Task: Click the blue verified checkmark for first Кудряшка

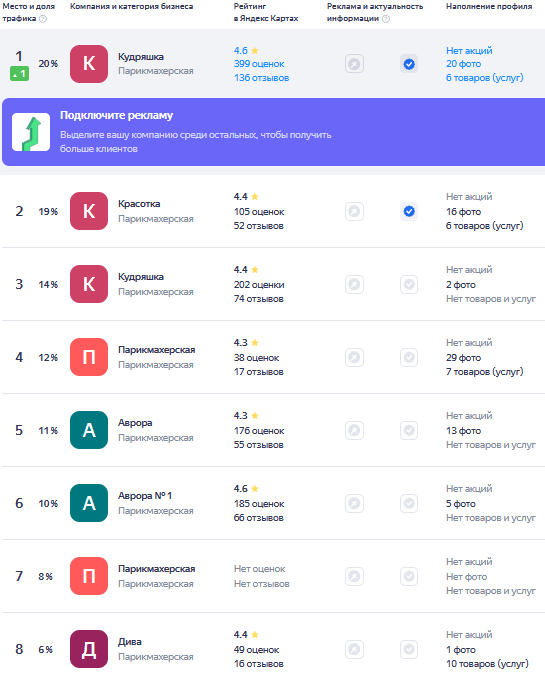Action: click(x=409, y=64)
